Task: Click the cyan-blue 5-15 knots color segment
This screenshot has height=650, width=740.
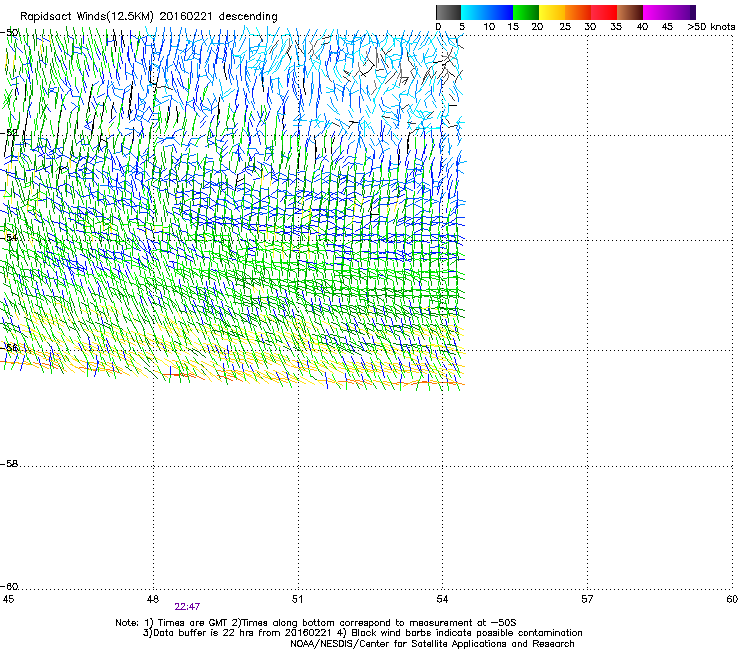Action: (x=487, y=12)
